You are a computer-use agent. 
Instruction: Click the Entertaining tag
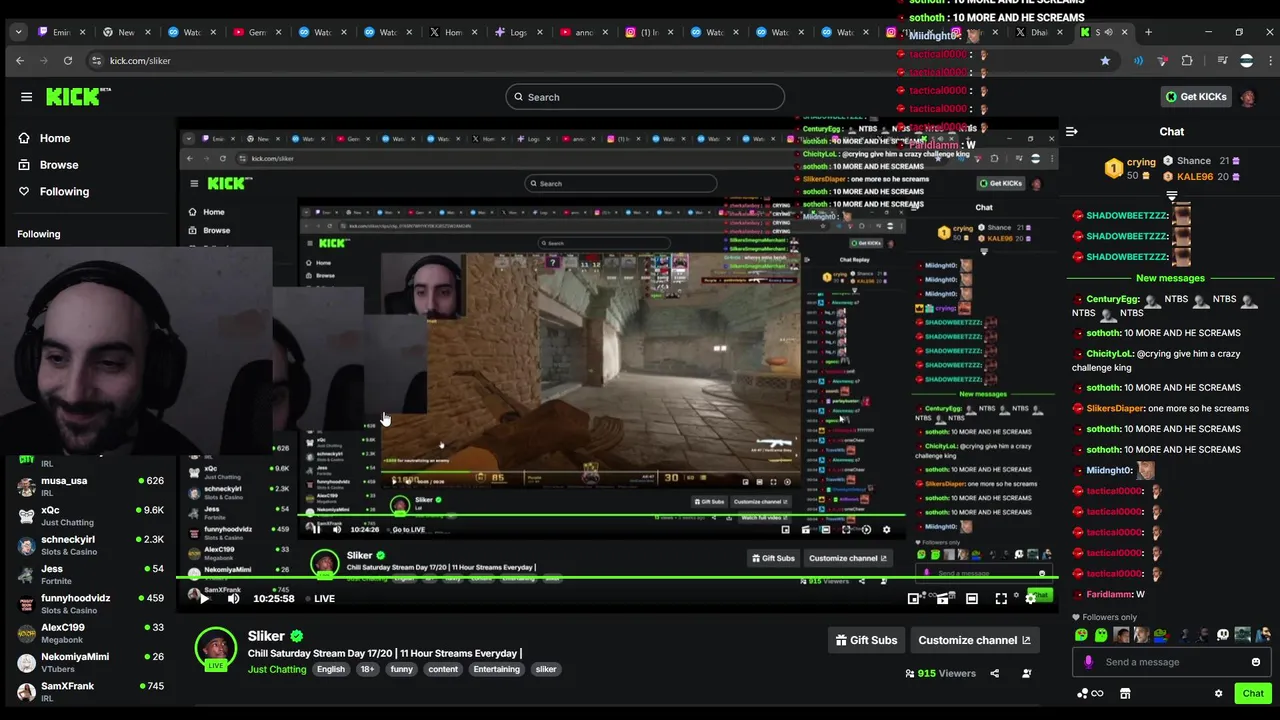[497, 669]
